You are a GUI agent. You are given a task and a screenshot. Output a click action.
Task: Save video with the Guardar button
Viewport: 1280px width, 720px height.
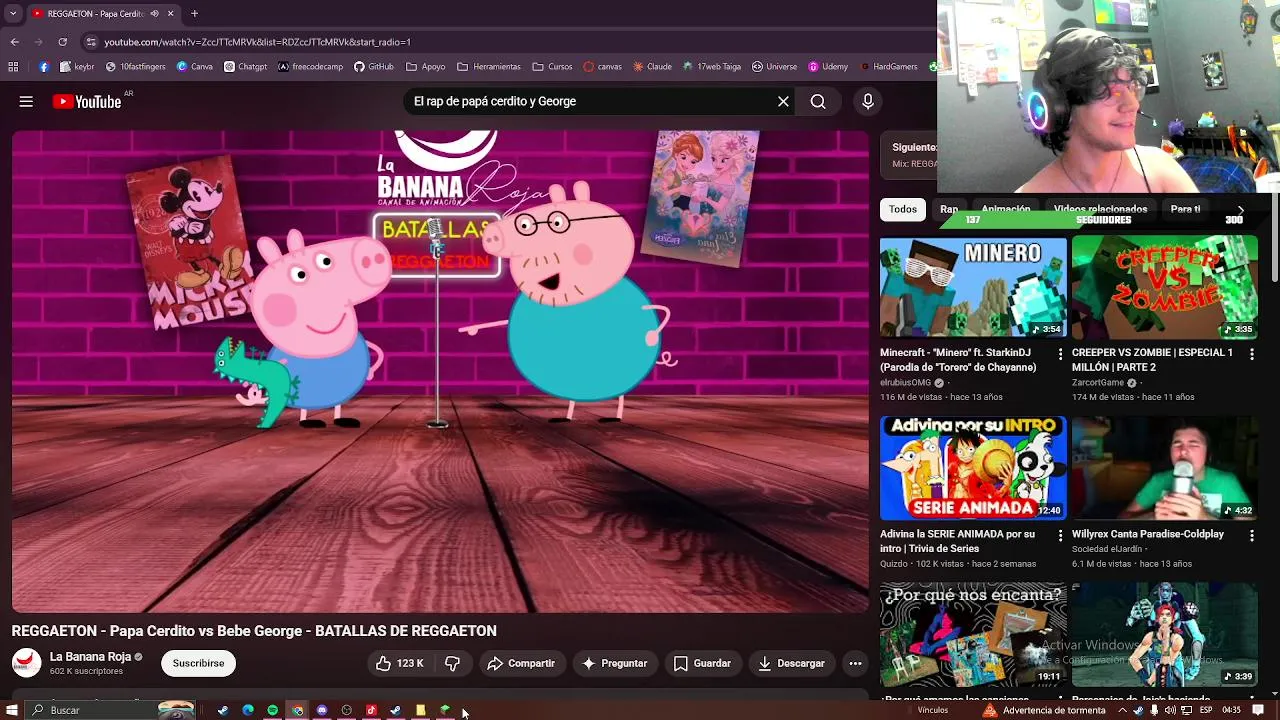702,663
